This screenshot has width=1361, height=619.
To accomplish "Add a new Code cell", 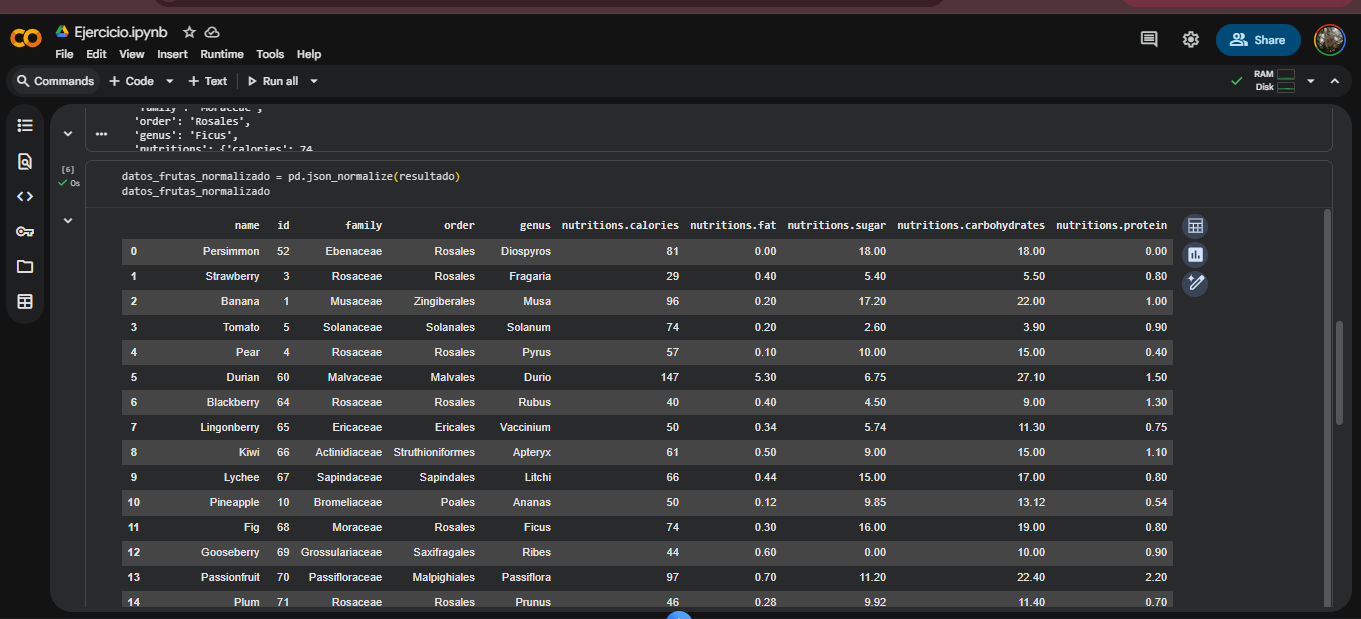I will point(131,81).
